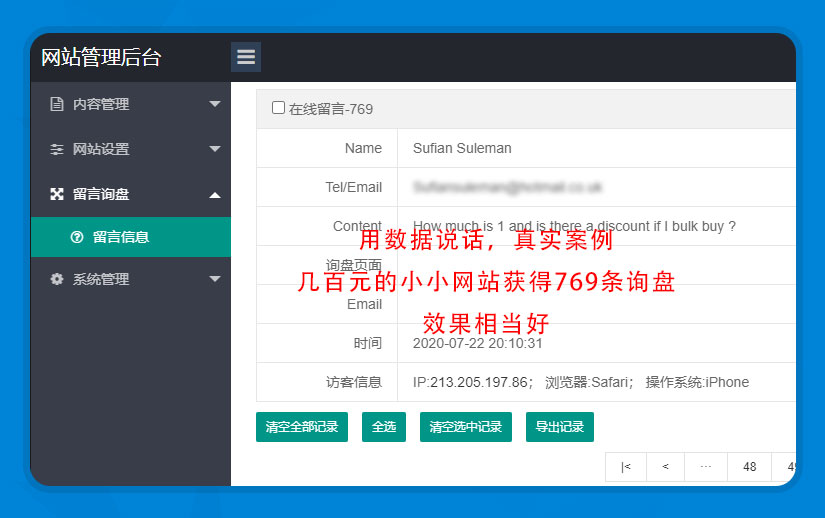This screenshot has width=825, height=518.
Task: Expand the 内容管理 dropdown arrow
Action: coord(215,104)
